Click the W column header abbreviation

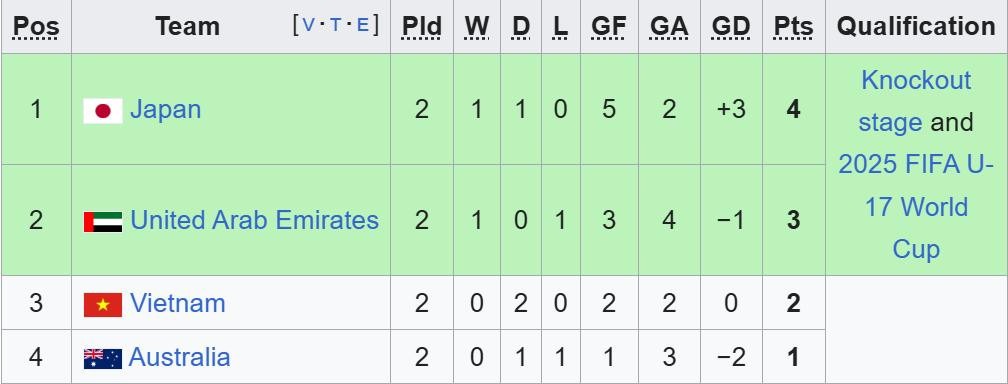point(476,26)
